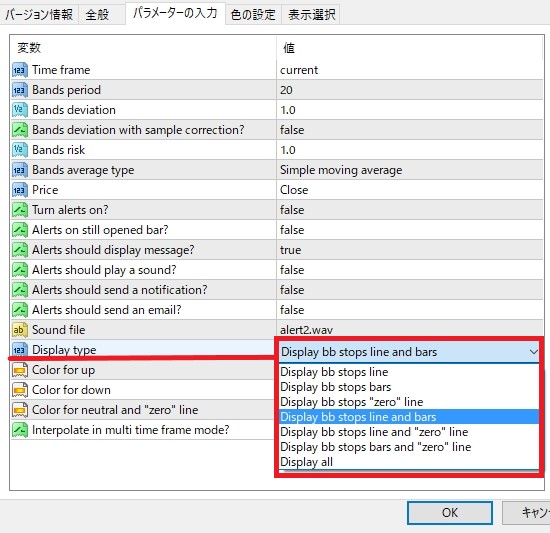
Task: Click the Bands risk row icon
Action: pyautogui.click(x=20, y=150)
